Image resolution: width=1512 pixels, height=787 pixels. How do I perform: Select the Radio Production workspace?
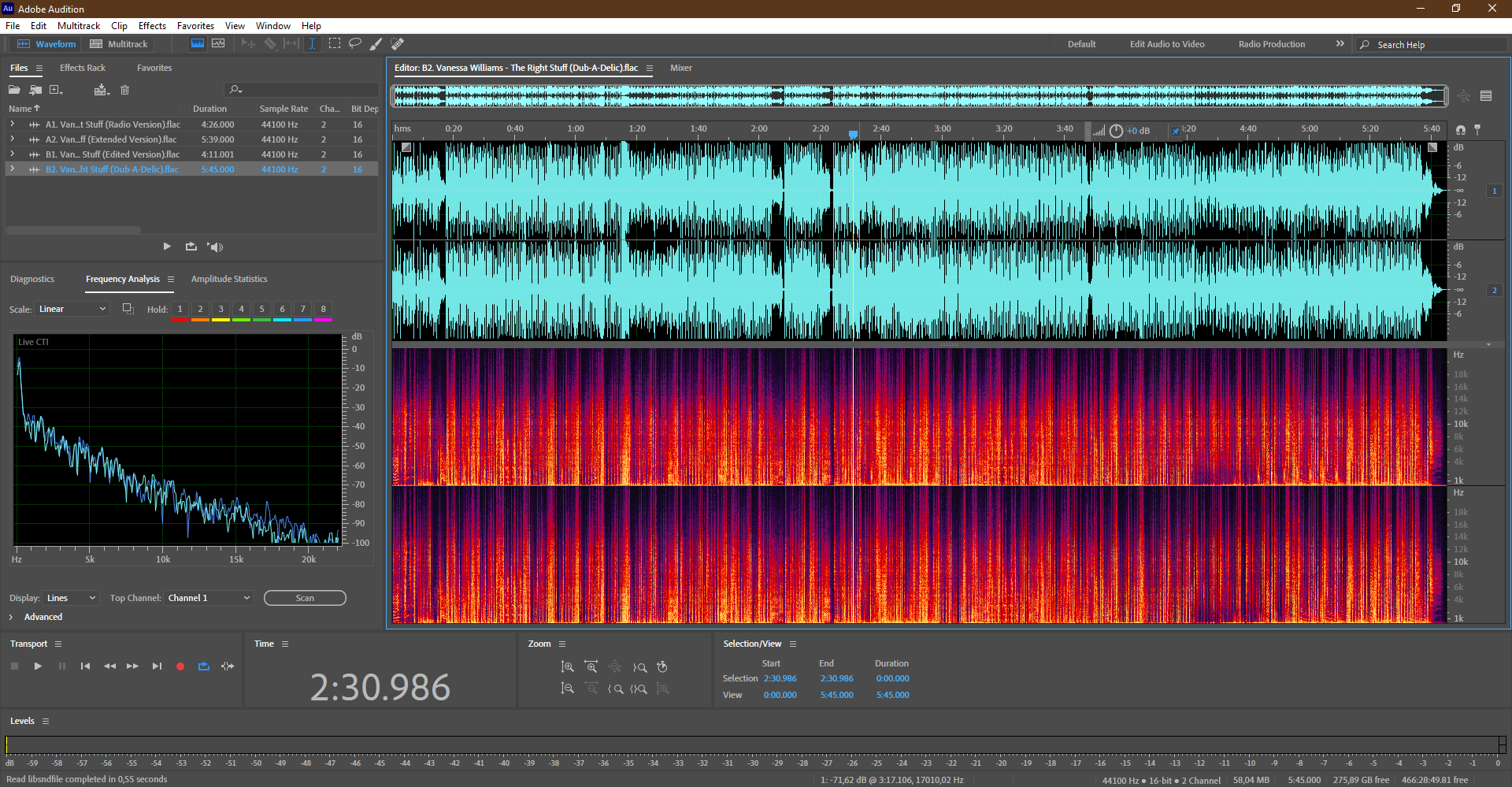(x=1271, y=44)
